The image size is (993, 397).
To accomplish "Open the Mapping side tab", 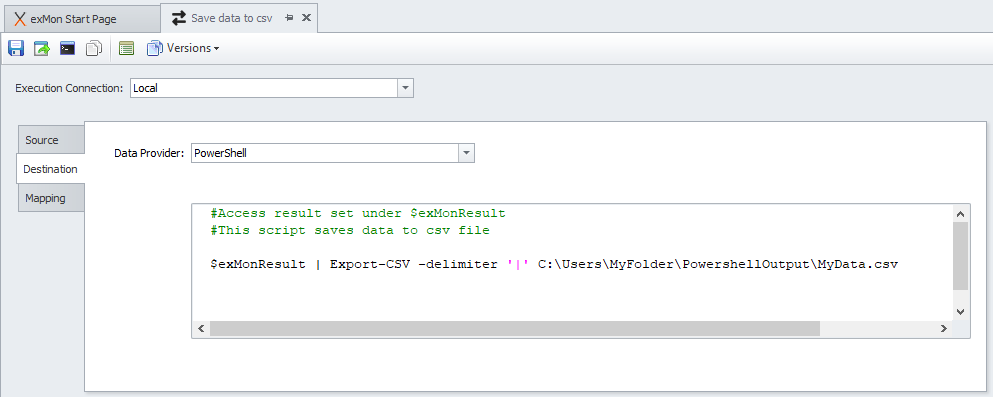I will pos(51,198).
